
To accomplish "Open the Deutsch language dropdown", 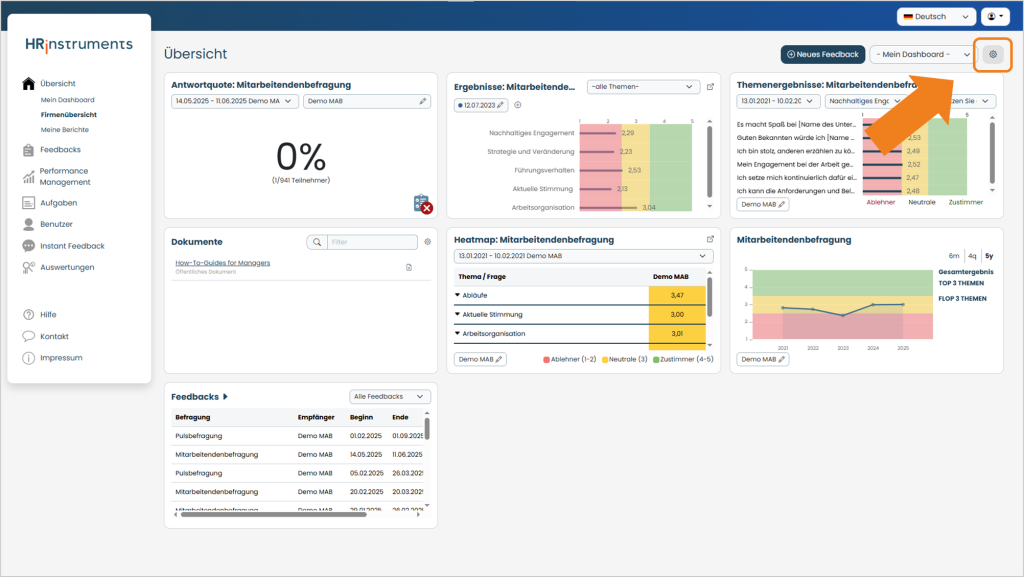I will 936,16.
